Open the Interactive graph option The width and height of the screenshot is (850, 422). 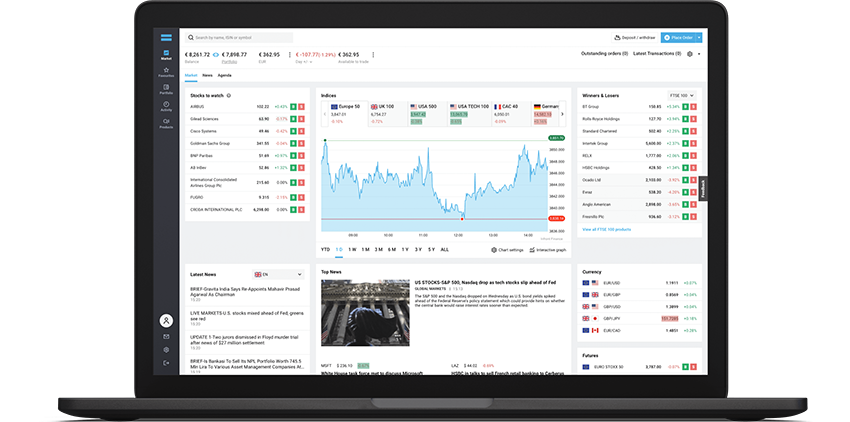pyautogui.click(x=548, y=250)
